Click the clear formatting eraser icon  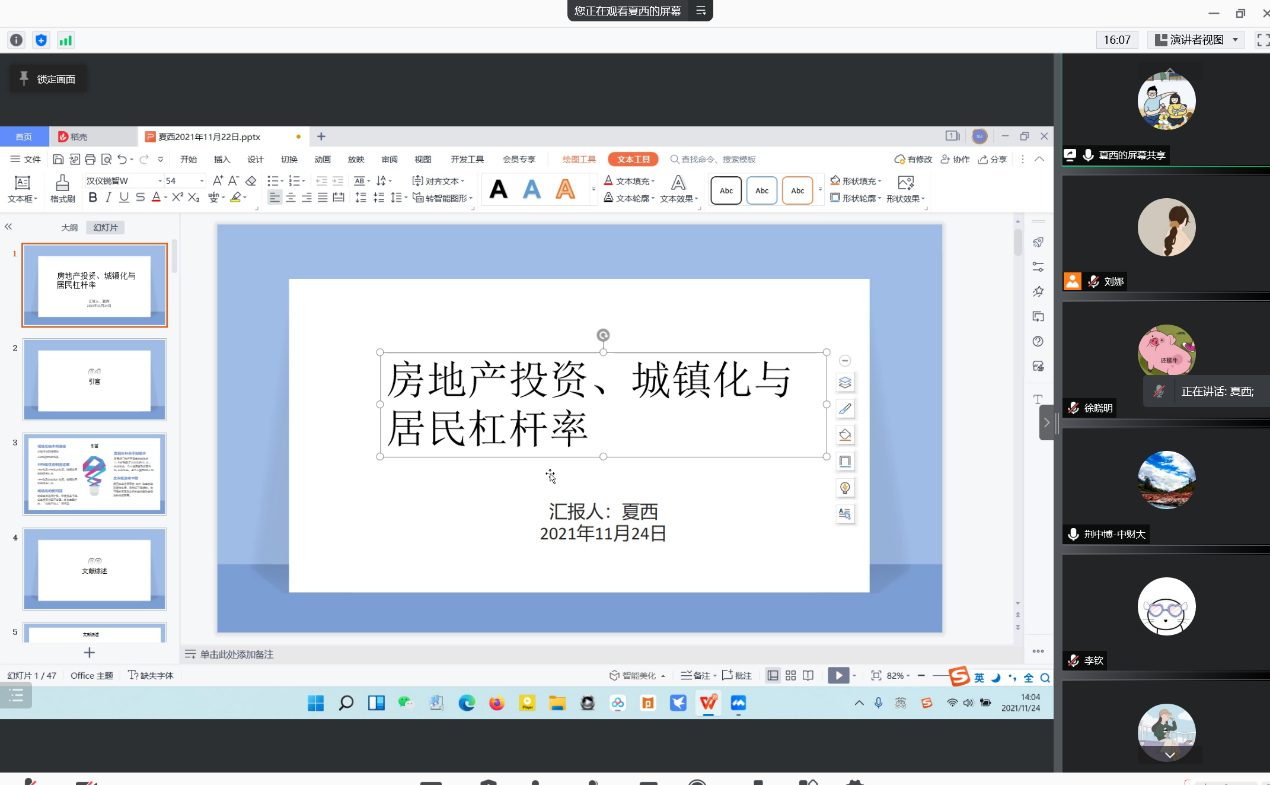[x=251, y=181]
